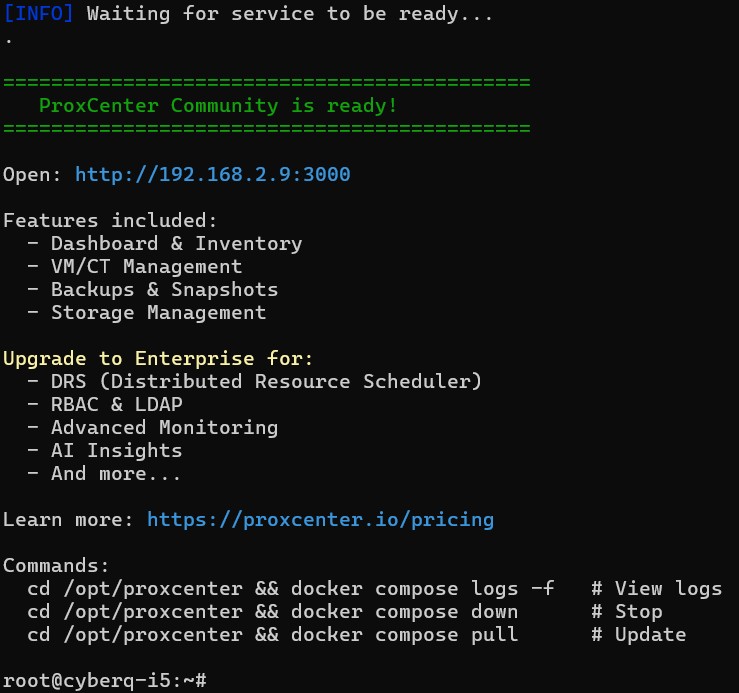The height and width of the screenshot is (693, 739).
Task: Click the yellow "Upgrade to Enterprise for:" heading
Action: [x=158, y=359]
